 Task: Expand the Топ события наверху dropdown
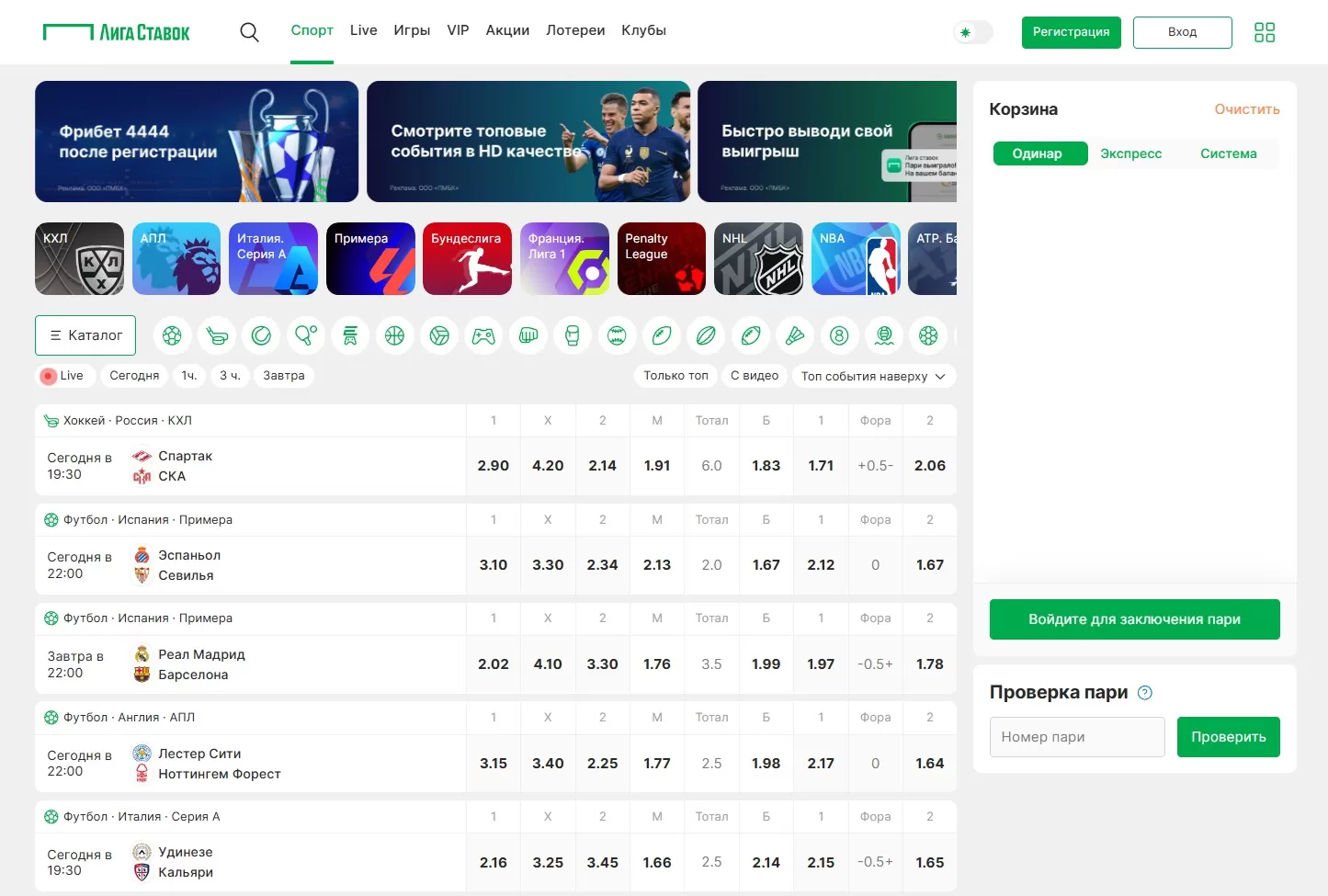(x=873, y=376)
